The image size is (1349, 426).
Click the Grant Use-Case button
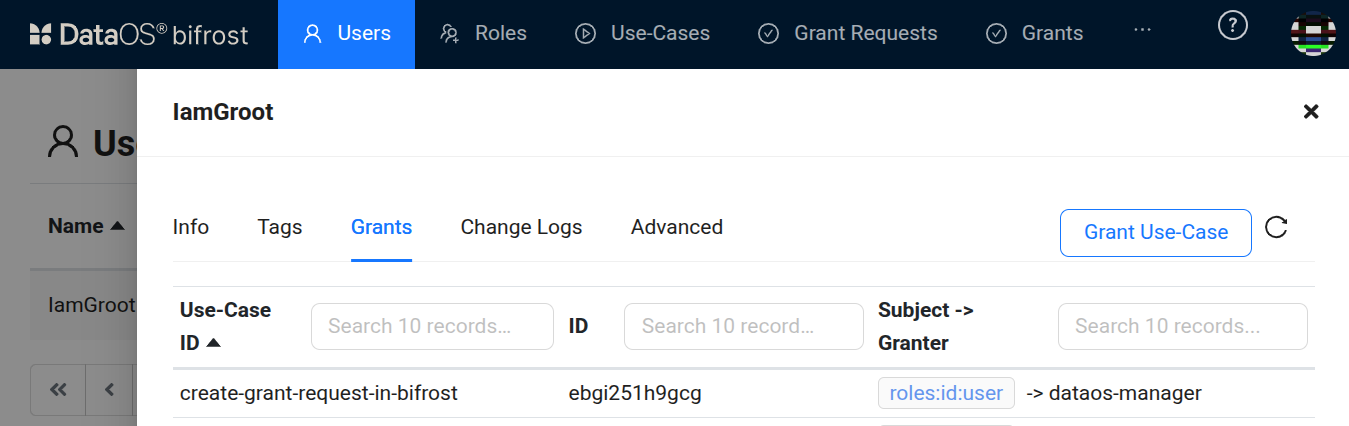pyautogui.click(x=1155, y=232)
